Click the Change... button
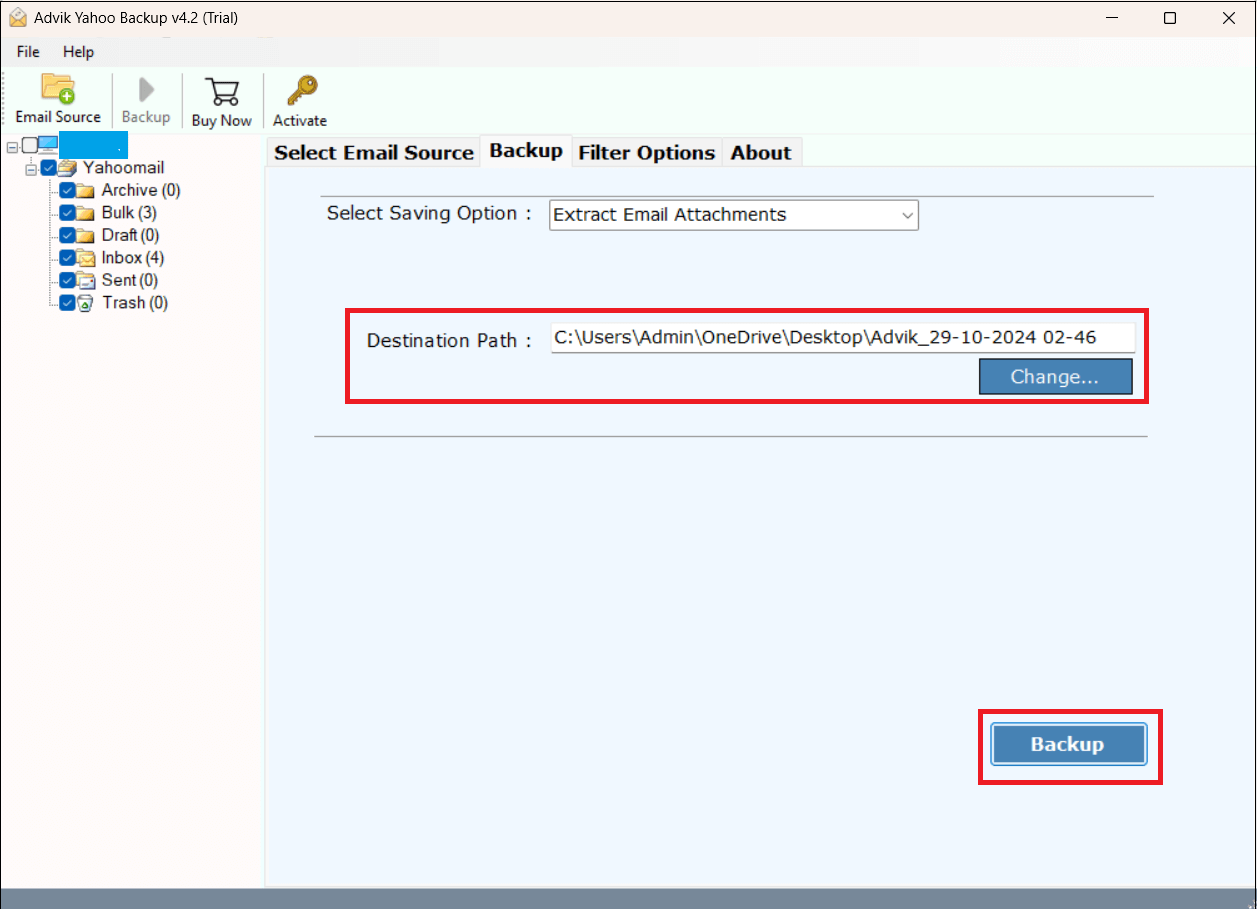This screenshot has width=1257, height=909. click(x=1055, y=377)
